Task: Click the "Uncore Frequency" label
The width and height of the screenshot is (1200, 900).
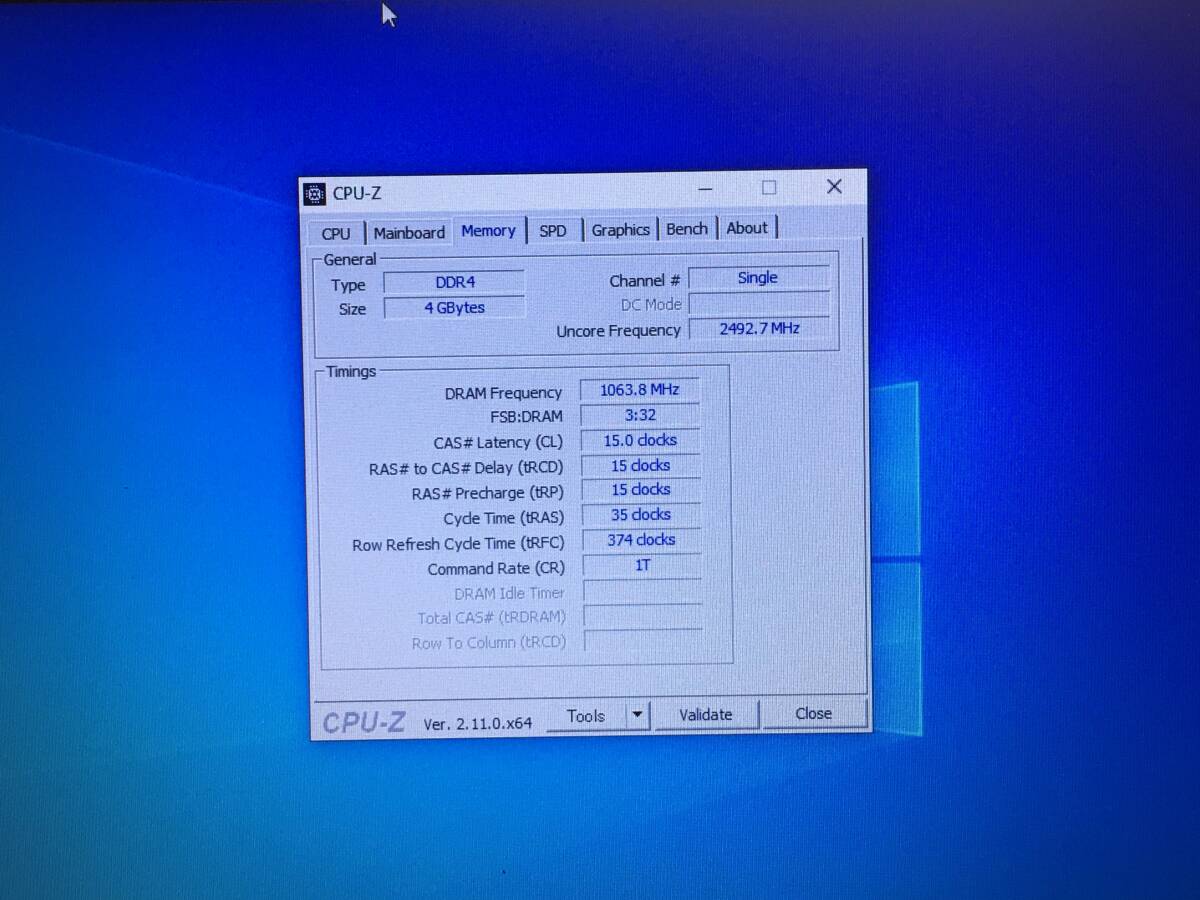Action: (x=618, y=331)
